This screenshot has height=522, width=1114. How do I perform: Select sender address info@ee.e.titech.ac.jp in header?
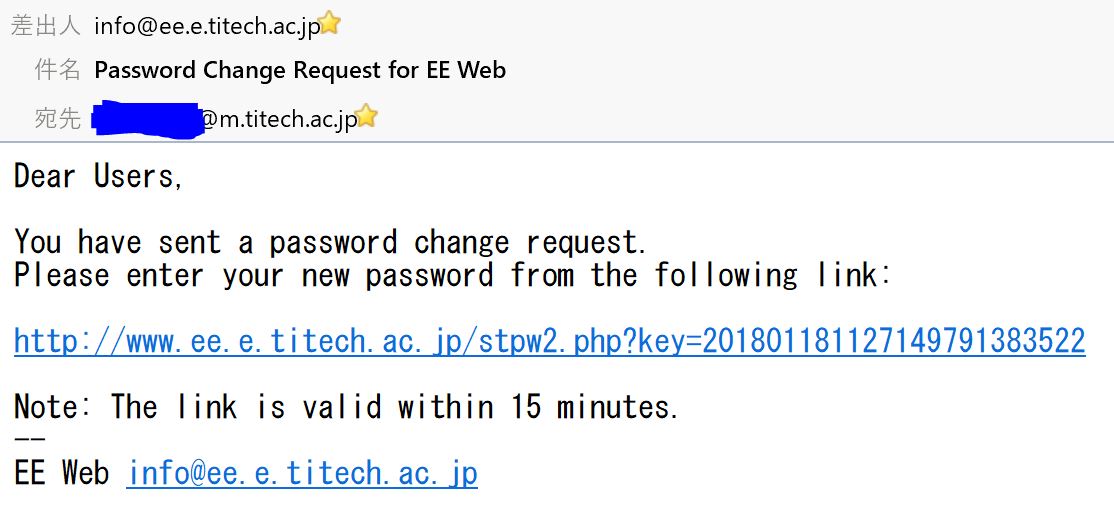(x=207, y=26)
